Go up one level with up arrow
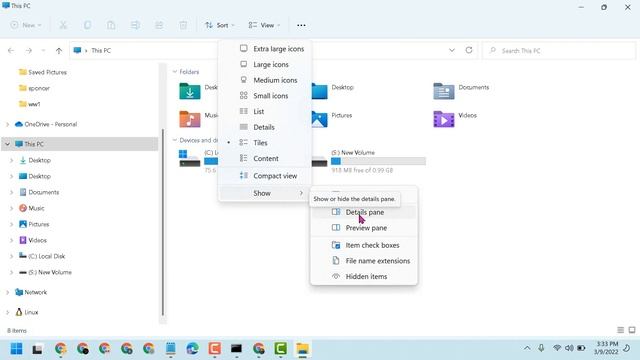The image size is (640, 360). [59, 51]
